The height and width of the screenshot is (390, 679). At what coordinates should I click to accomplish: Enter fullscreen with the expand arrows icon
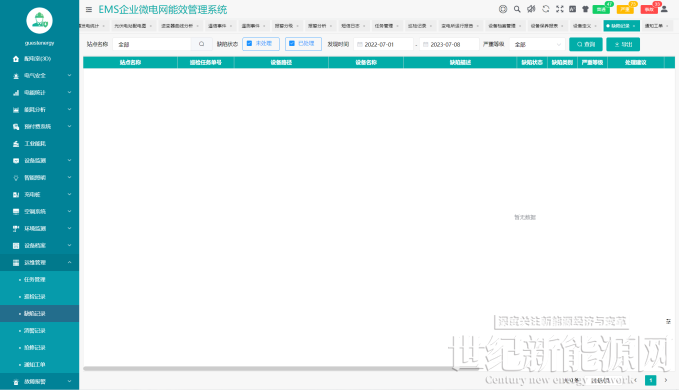[559, 9]
